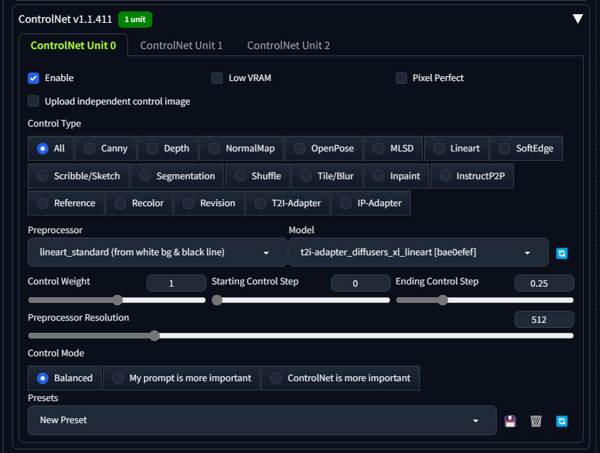Expand the Presets dropdown
The height and width of the screenshot is (453, 600).
coord(262,420)
